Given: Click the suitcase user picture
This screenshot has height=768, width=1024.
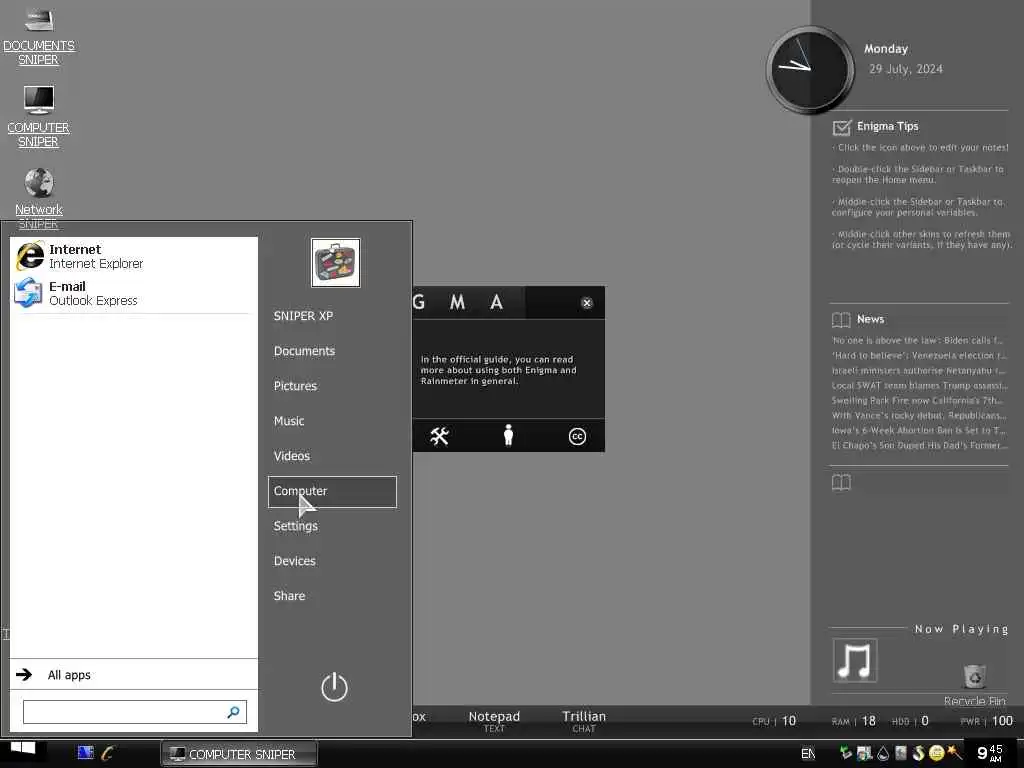Looking at the screenshot, I should point(336,263).
